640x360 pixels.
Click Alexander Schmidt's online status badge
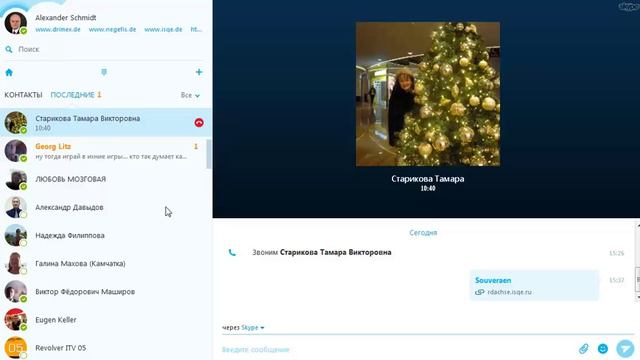point(24,31)
